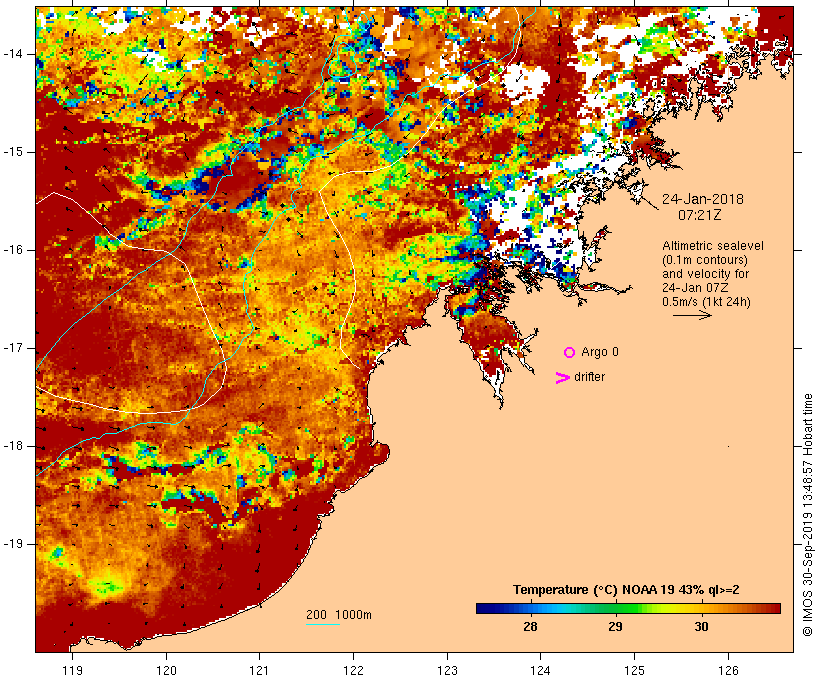Click the 'and velocity for' text line
The image size is (820, 680).
[x=705, y=274]
